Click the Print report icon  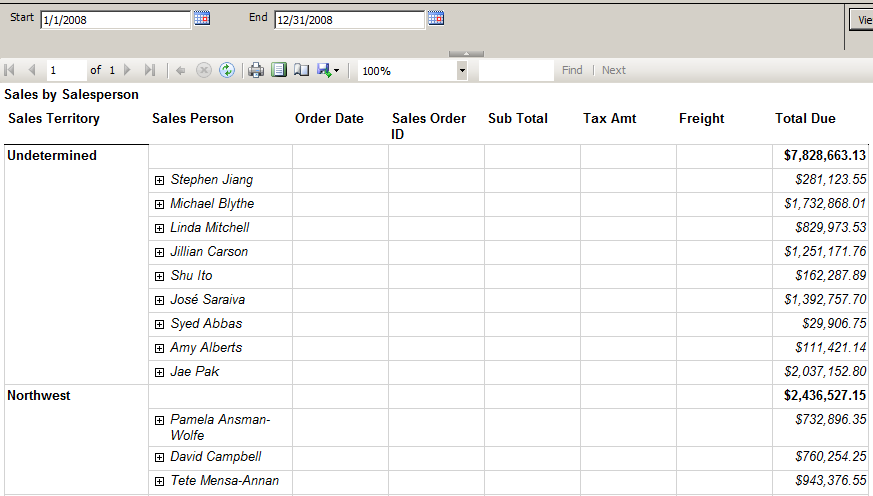pyautogui.click(x=256, y=70)
